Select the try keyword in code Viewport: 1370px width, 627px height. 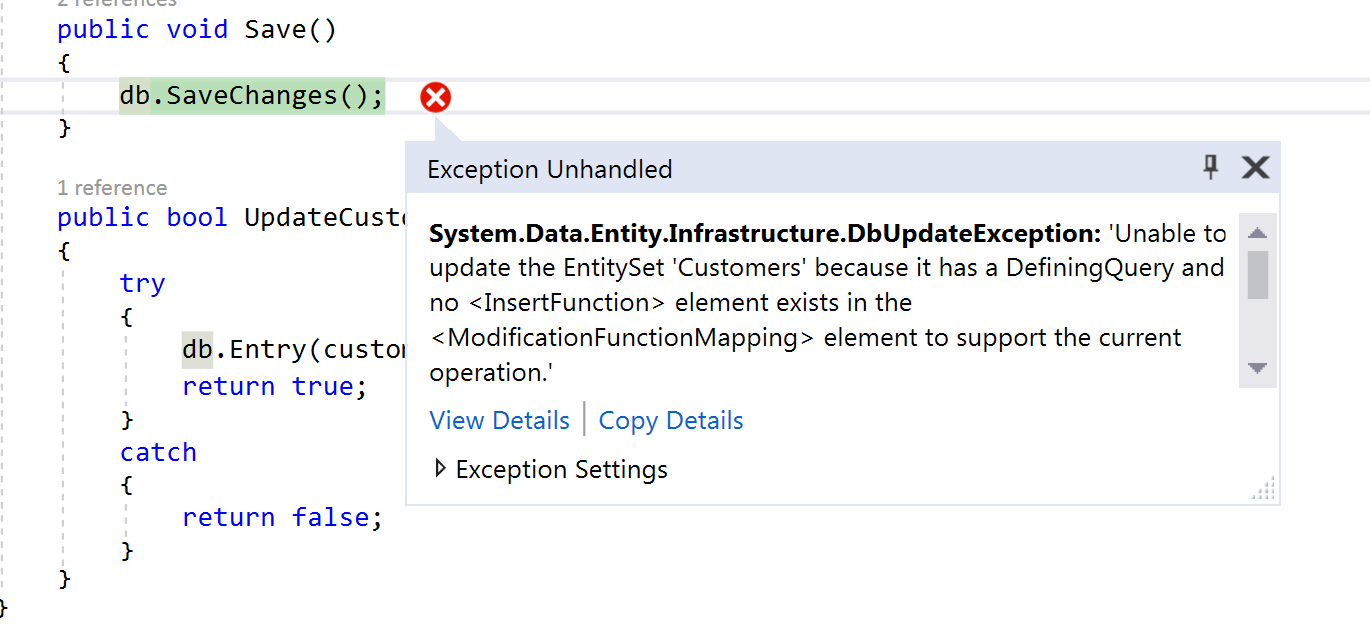coord(142,283)
